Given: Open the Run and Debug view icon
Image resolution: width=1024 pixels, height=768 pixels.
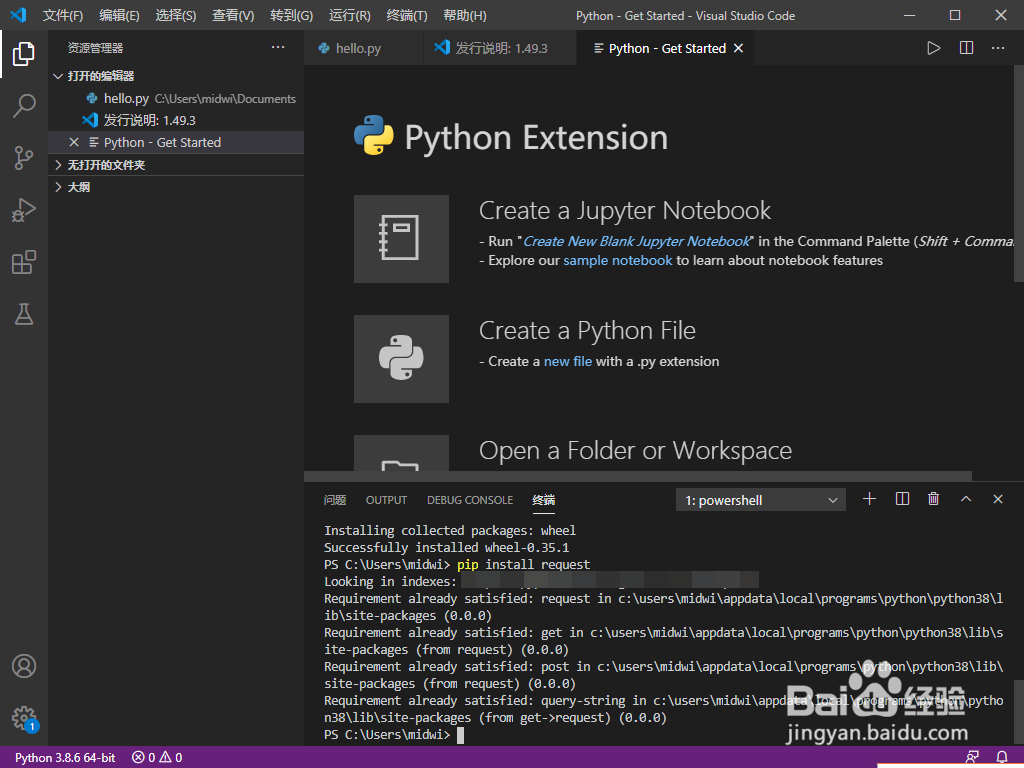Looking at the screenshot, I should (24, 210).
